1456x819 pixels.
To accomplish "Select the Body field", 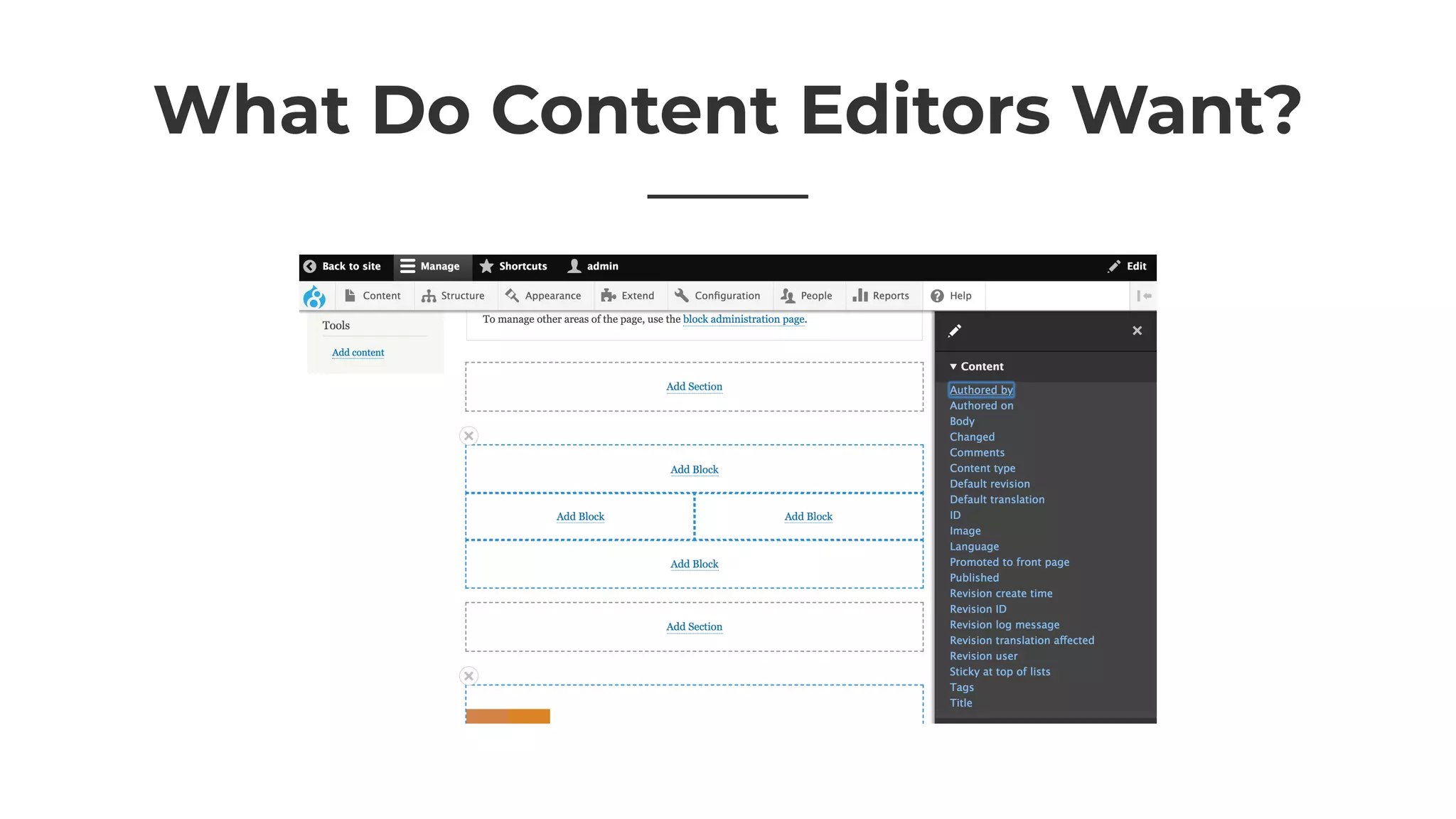I will pos(962,422).
